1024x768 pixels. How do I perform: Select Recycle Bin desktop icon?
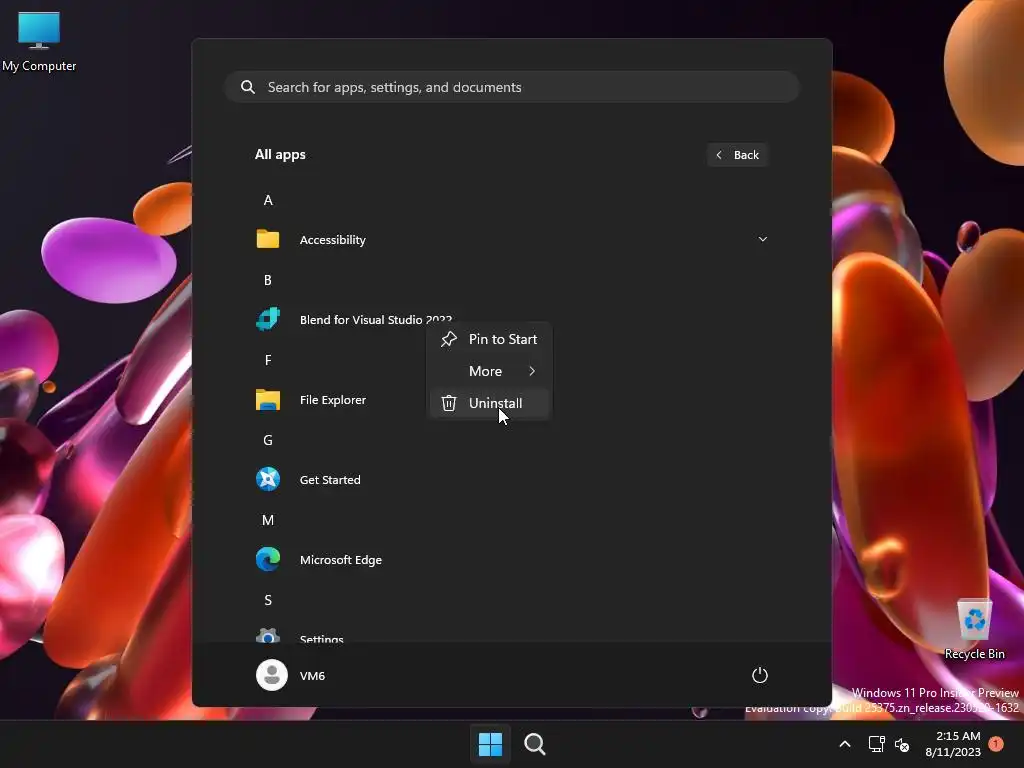(974, 629)
